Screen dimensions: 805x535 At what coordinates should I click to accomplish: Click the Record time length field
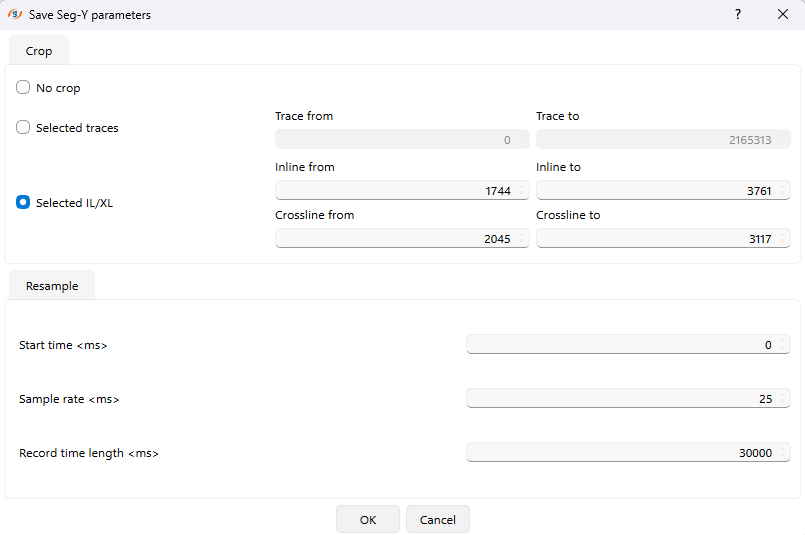pos(628,452)
